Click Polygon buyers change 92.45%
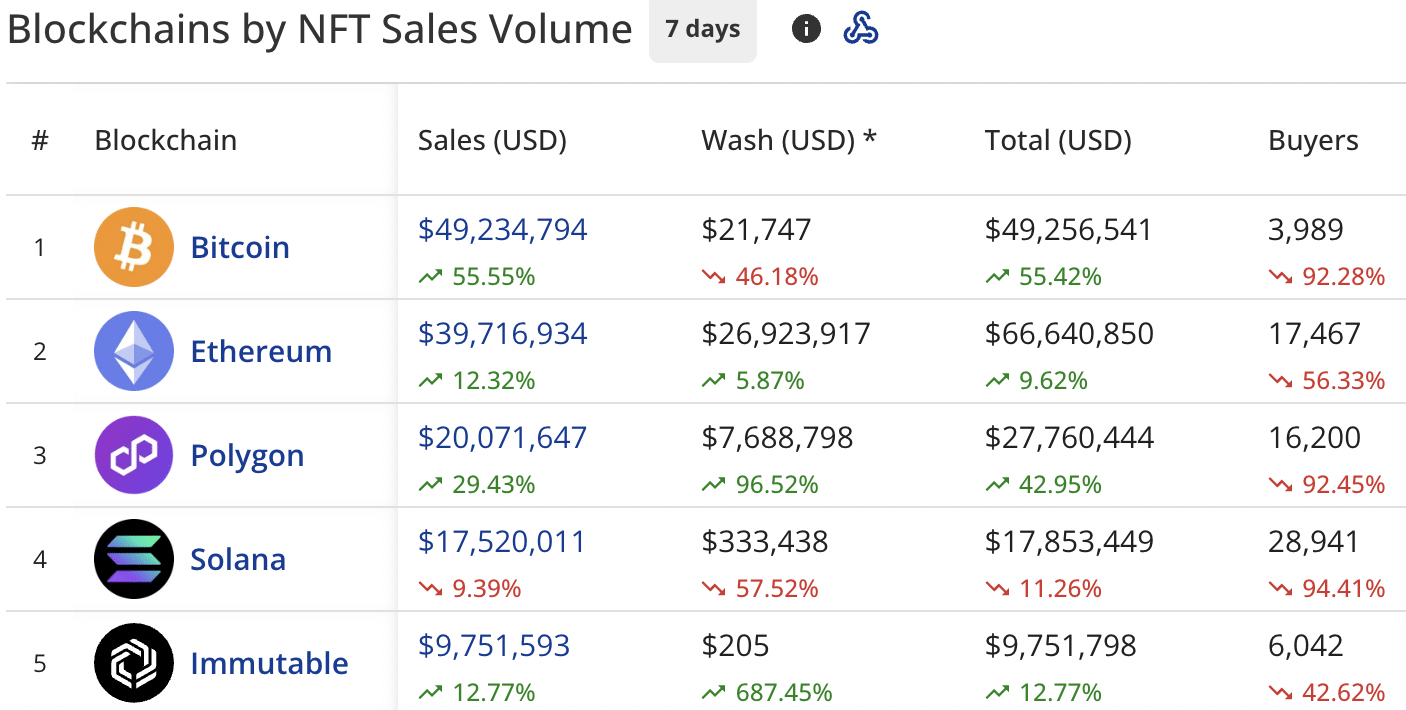This screenshot has height=710, width=1406. (1327, 485)
